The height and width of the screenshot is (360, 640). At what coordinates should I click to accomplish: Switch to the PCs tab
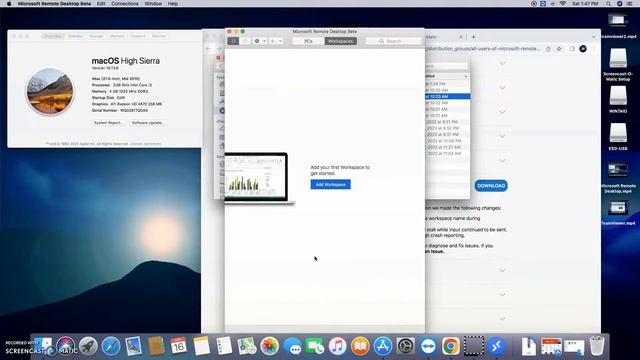(308, 41)
